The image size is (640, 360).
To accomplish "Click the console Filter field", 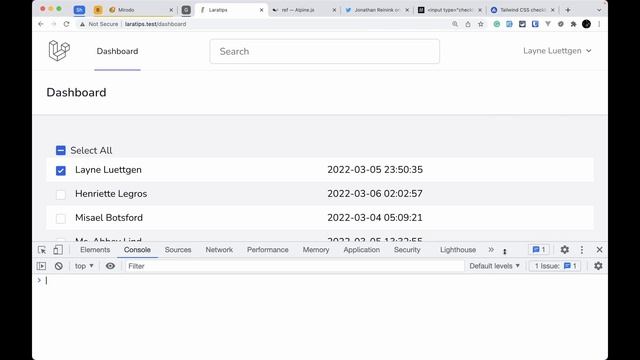I will point(294,266).
